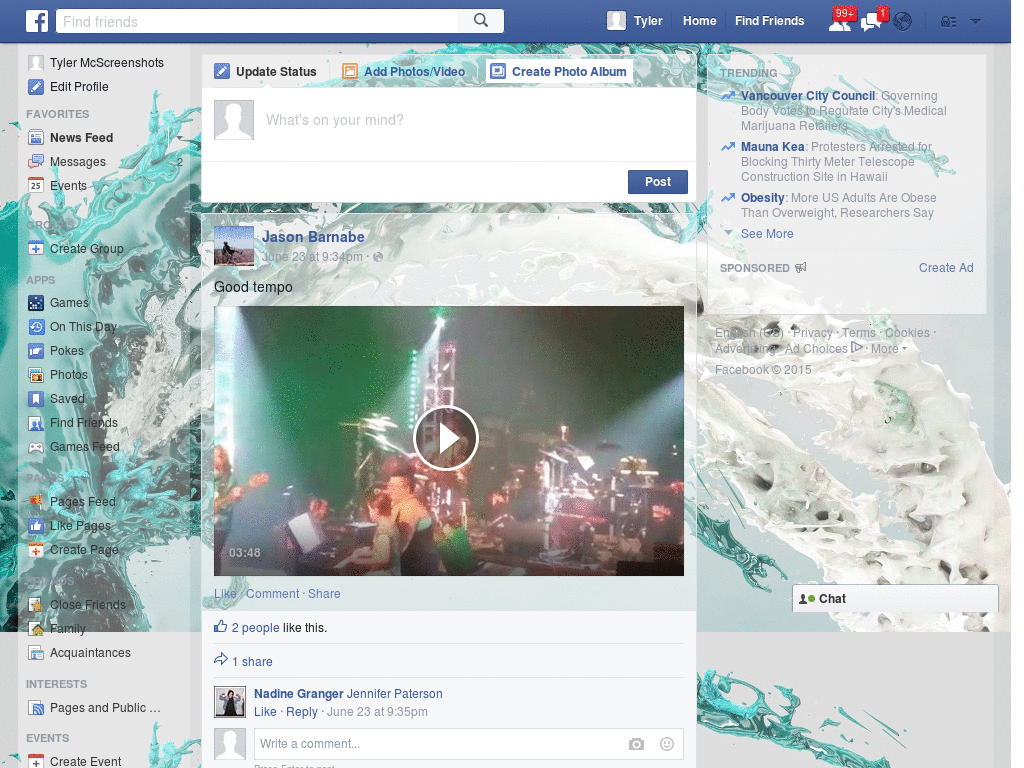The width and height of the screenshot is (1024, 768).
Task: Click the search magnifier button
Action: [481, 21]
